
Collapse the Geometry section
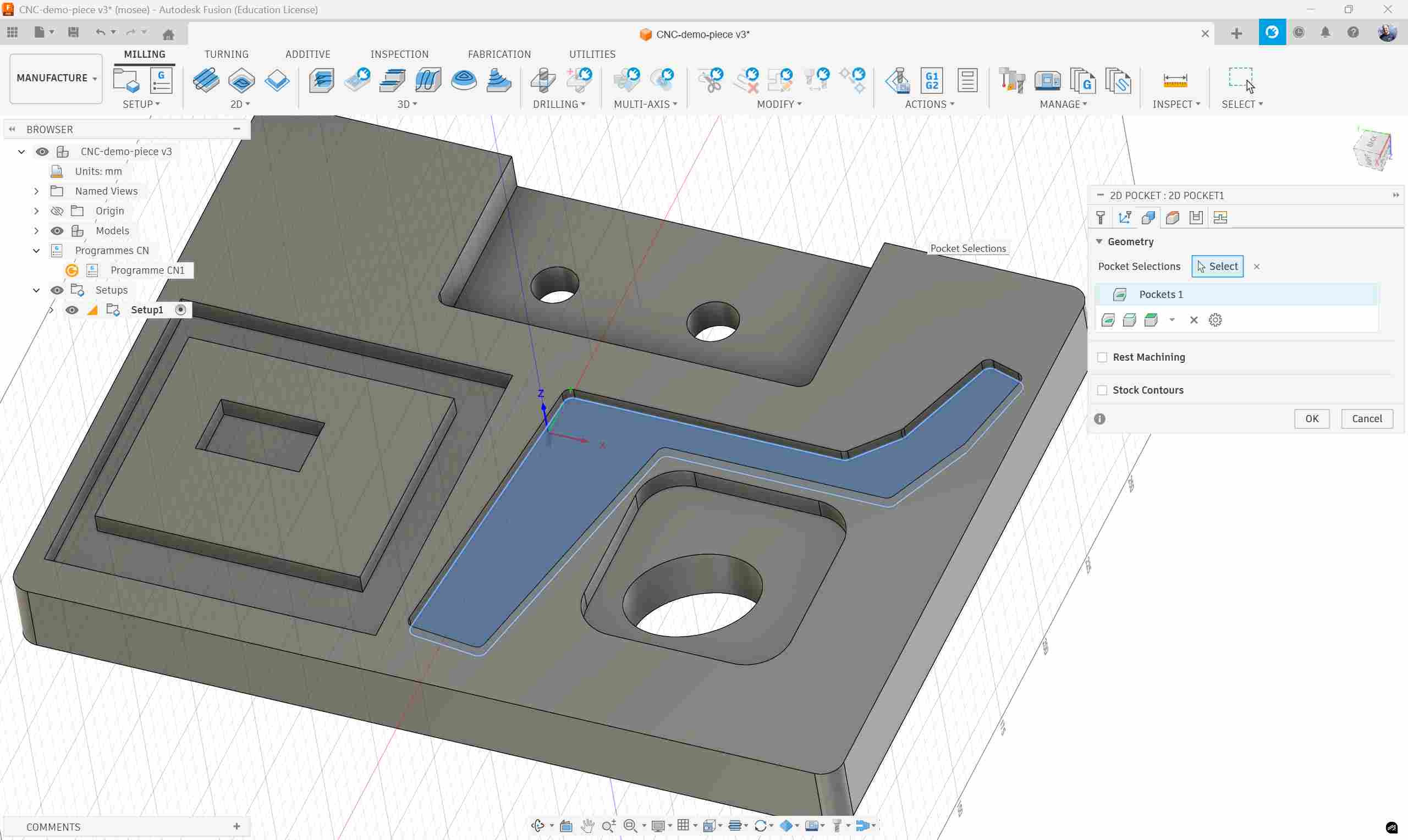1099,242
